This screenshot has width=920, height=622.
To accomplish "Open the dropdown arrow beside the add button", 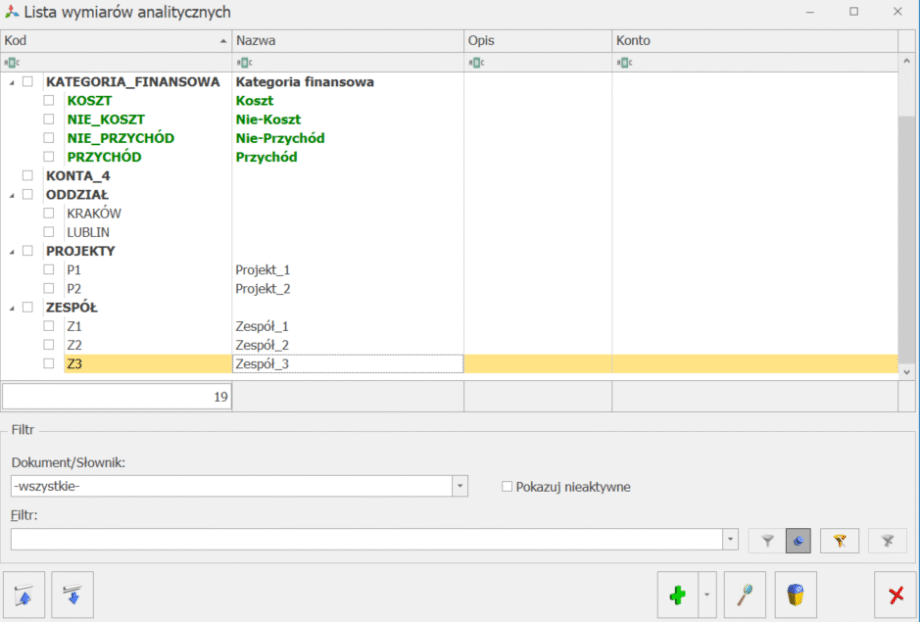I will [x=706, y=595].
